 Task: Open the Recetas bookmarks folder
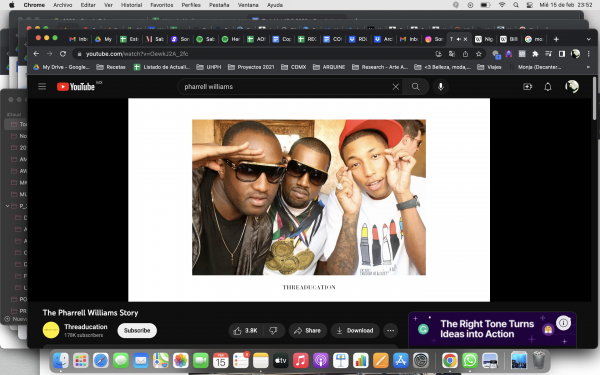[111, 67]
